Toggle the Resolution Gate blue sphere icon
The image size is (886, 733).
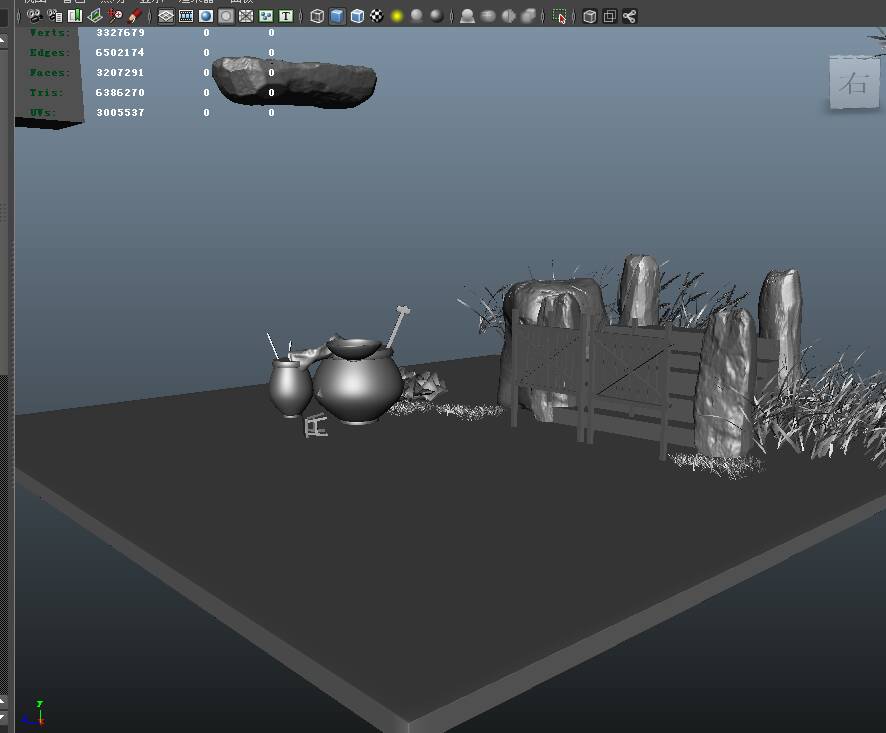[206, 16]
